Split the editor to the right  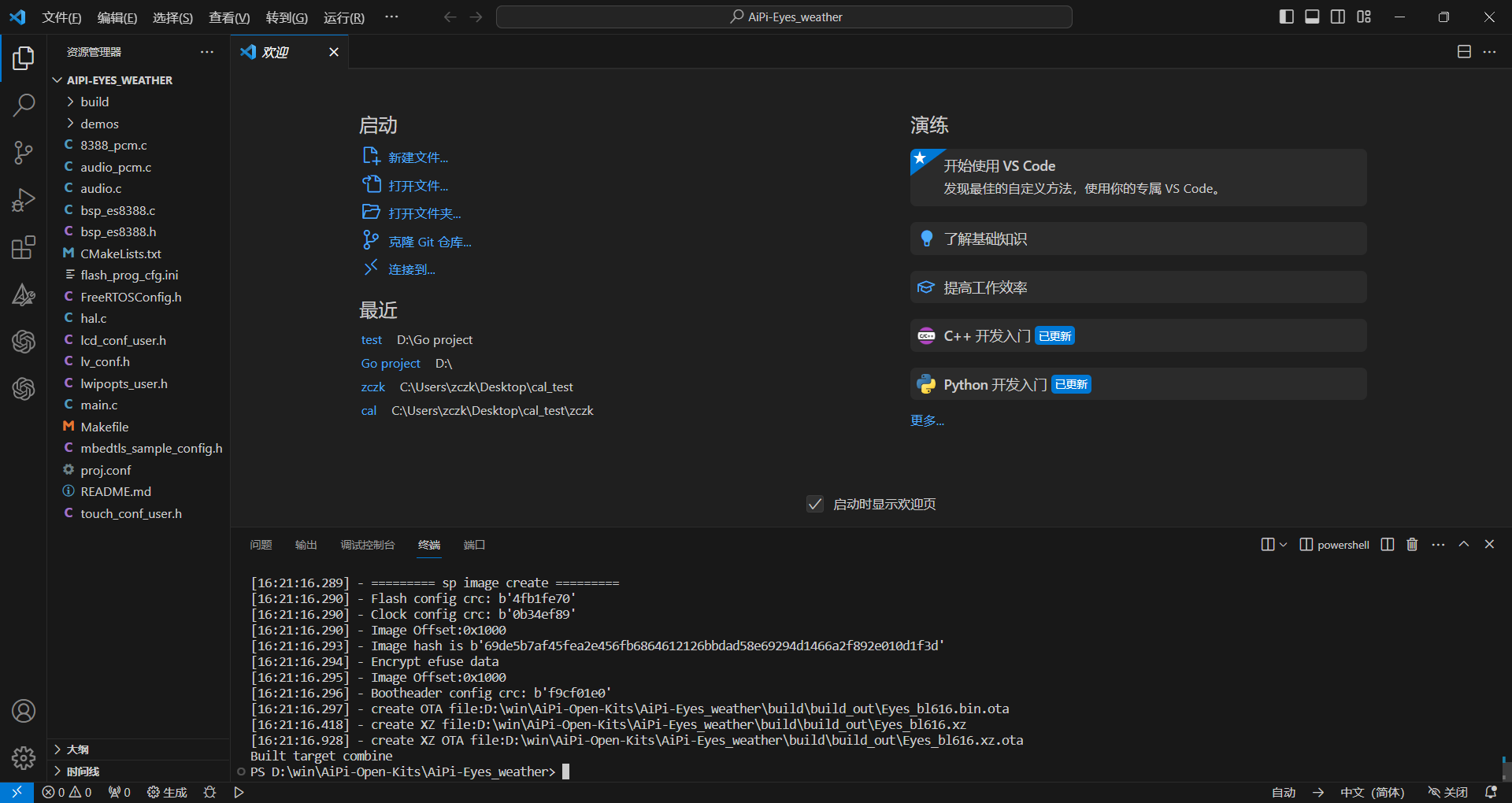1464,51
